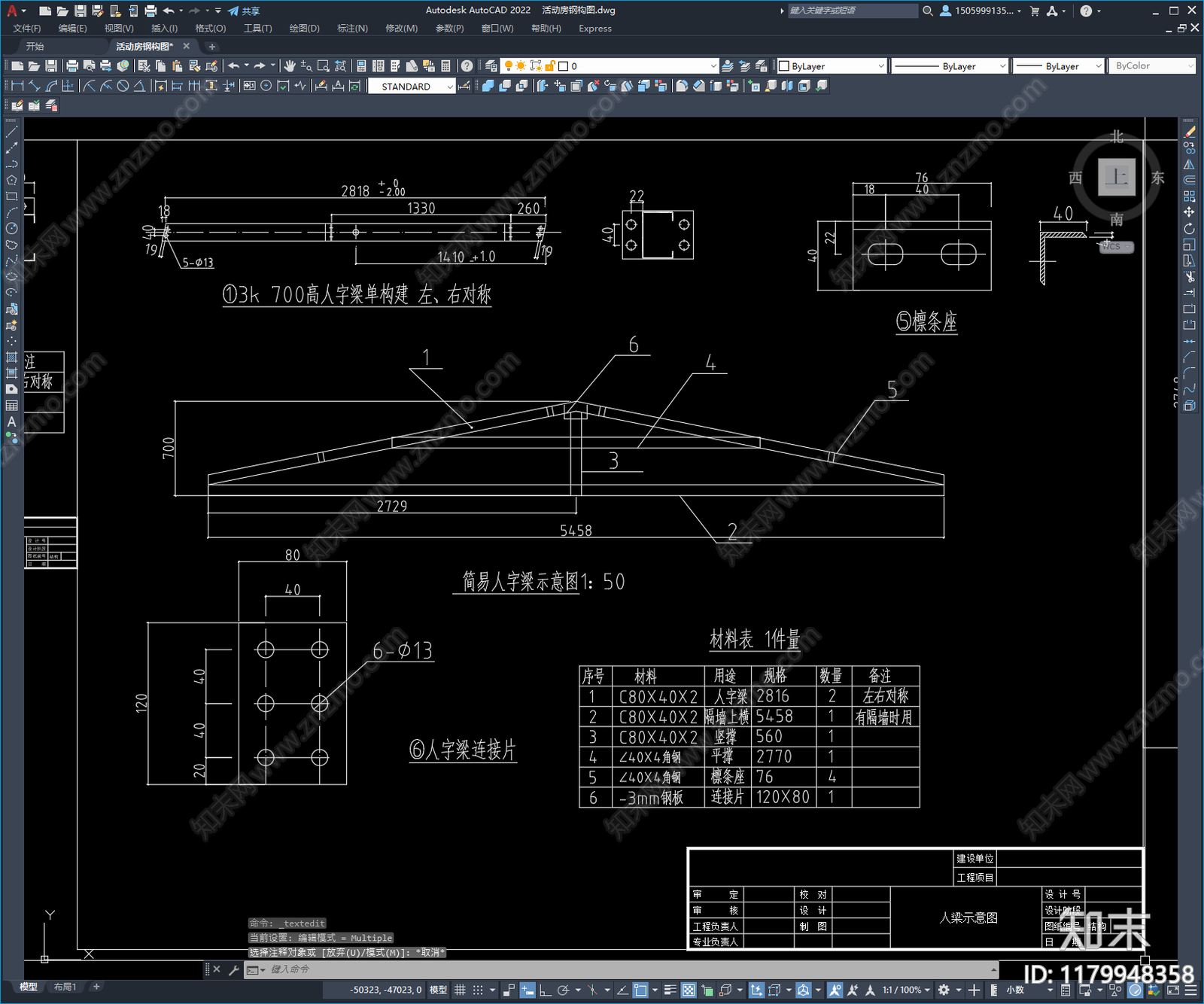The width and height of the screenshot is (1204, 1004).
Task: Select the Line tool in left toolbar
Action: pos(11,132)
